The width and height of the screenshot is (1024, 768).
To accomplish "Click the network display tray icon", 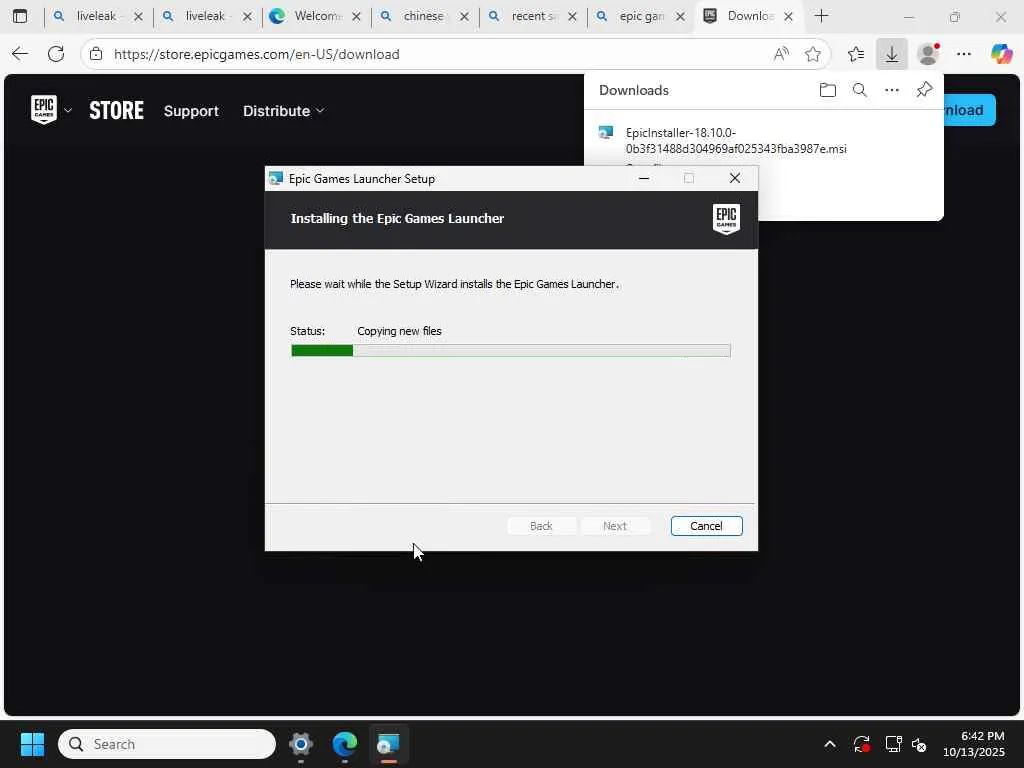I will 893,744.
